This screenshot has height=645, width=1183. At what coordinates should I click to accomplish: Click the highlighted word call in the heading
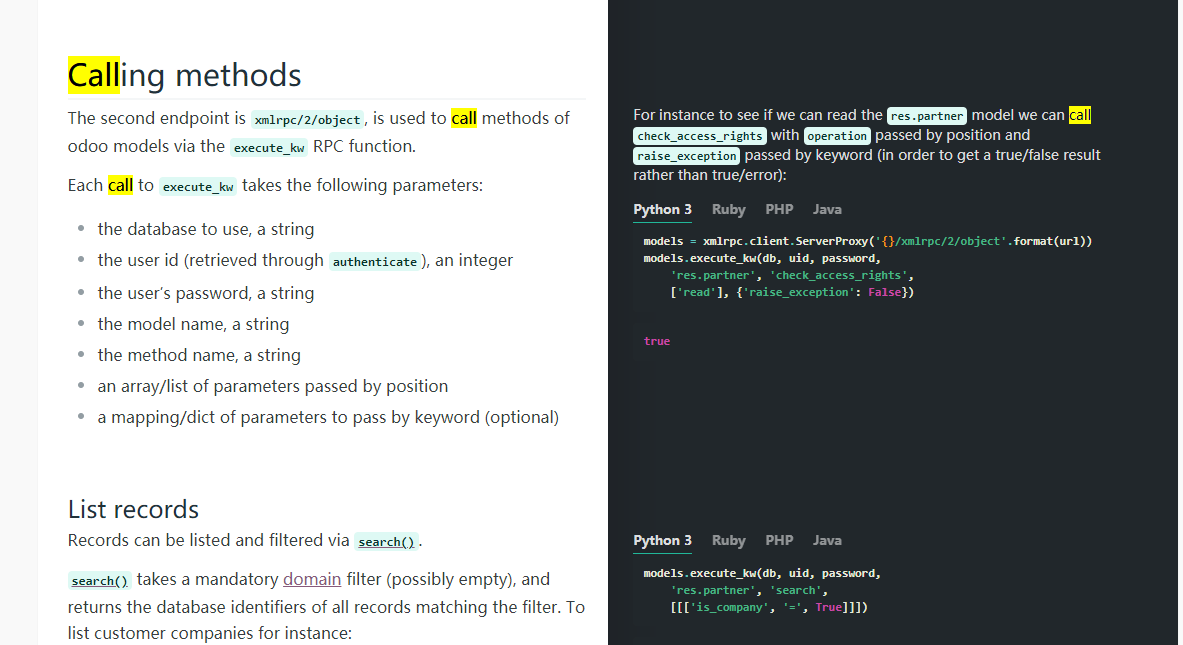[x=89, y=74]
